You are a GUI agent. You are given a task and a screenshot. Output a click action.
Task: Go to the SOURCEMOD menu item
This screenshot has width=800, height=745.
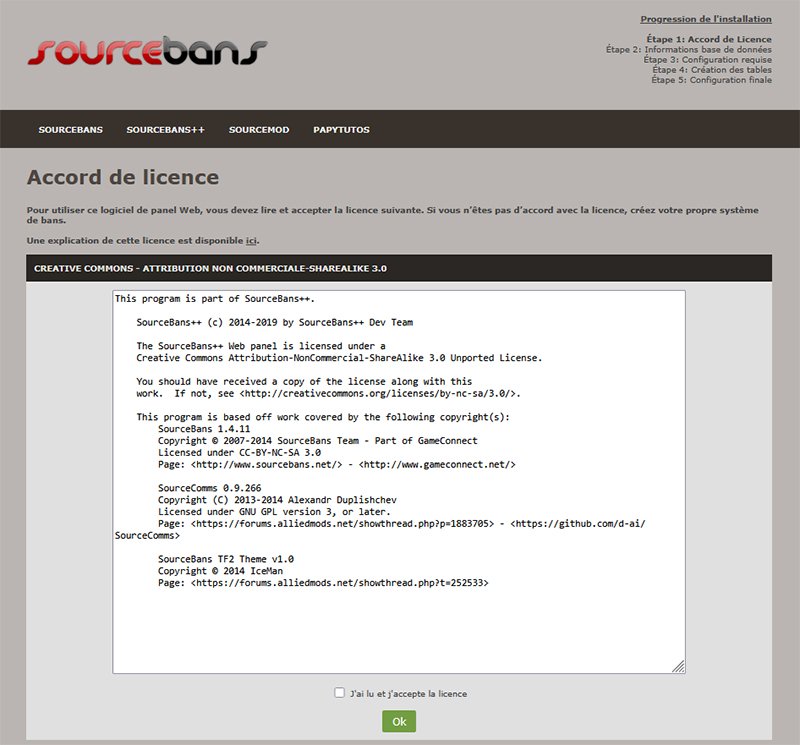[258, 130]
